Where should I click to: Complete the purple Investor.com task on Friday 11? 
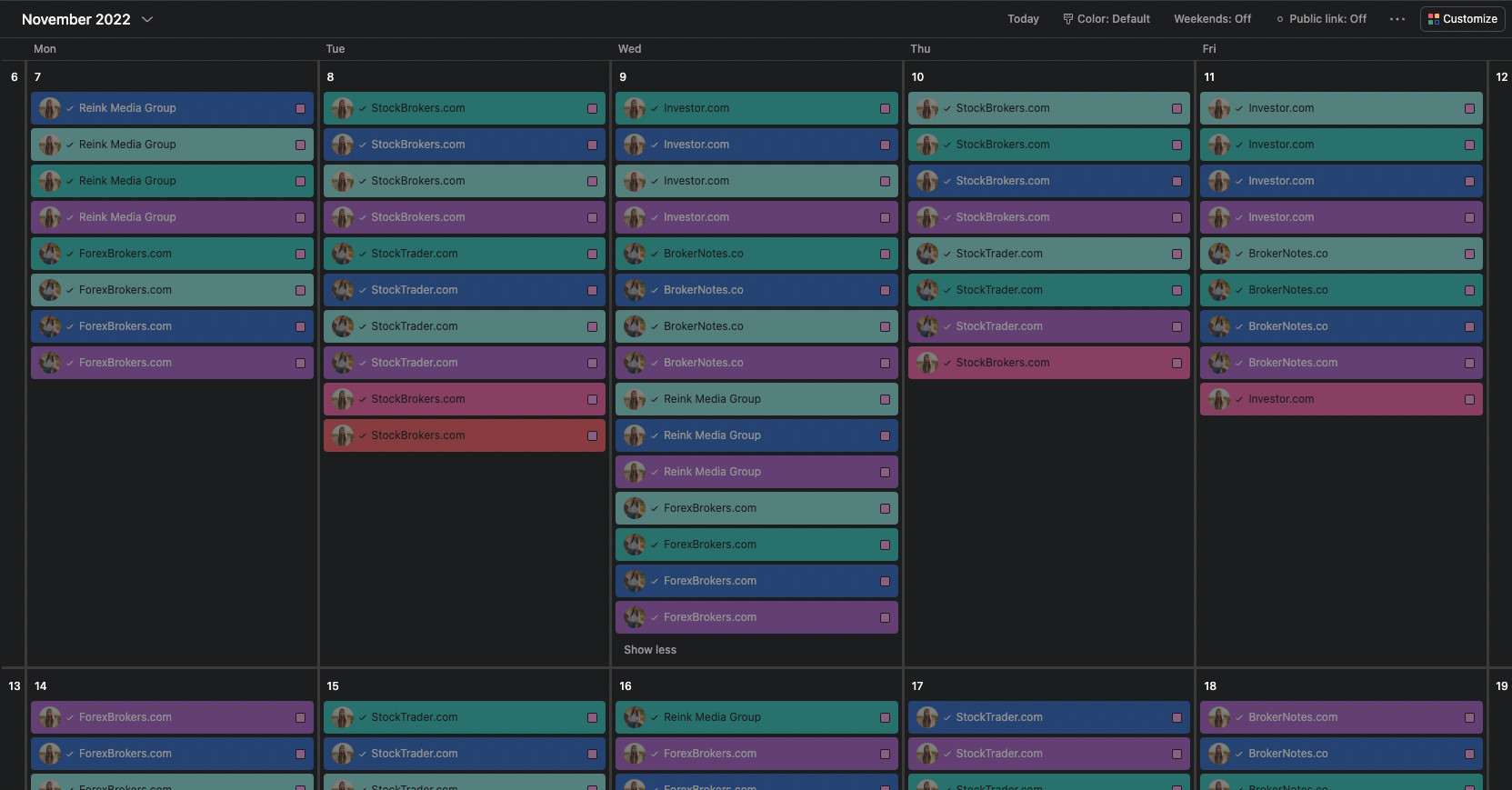(1239, 217)
